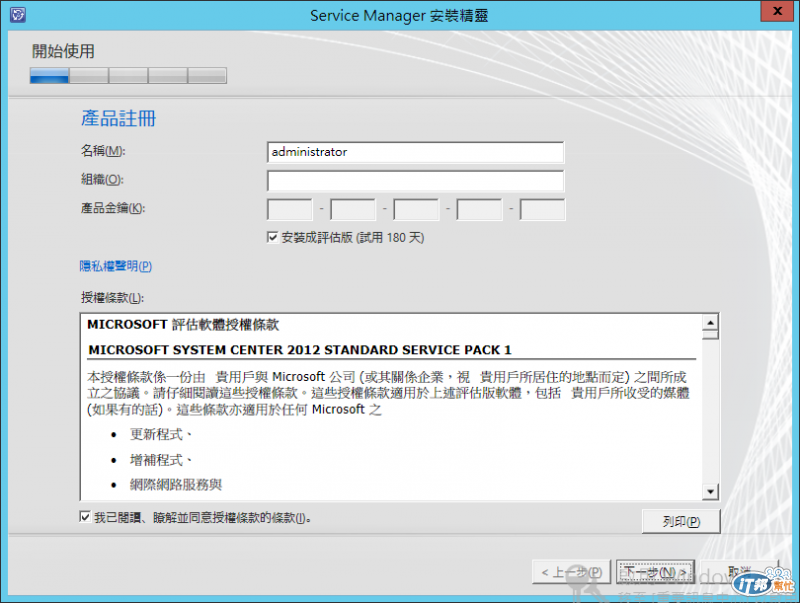Click the 下一步 next button
Screen dimensions: 800x603
(x=655, y=572)
